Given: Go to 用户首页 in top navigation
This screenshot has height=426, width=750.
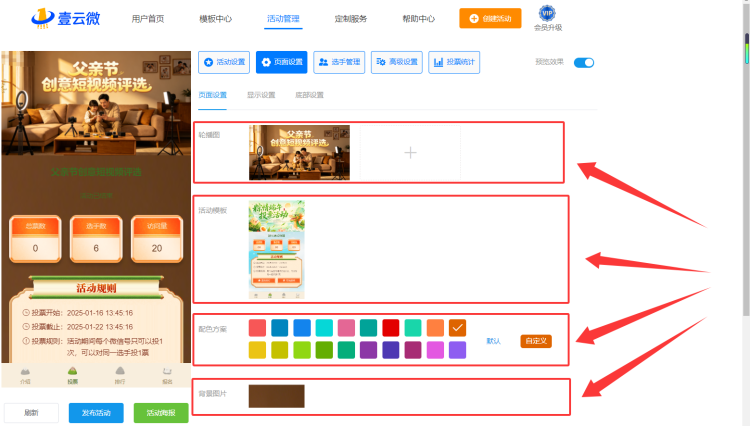Looking at the screenshot, I should pyautogui.click(x=148, y=19).
